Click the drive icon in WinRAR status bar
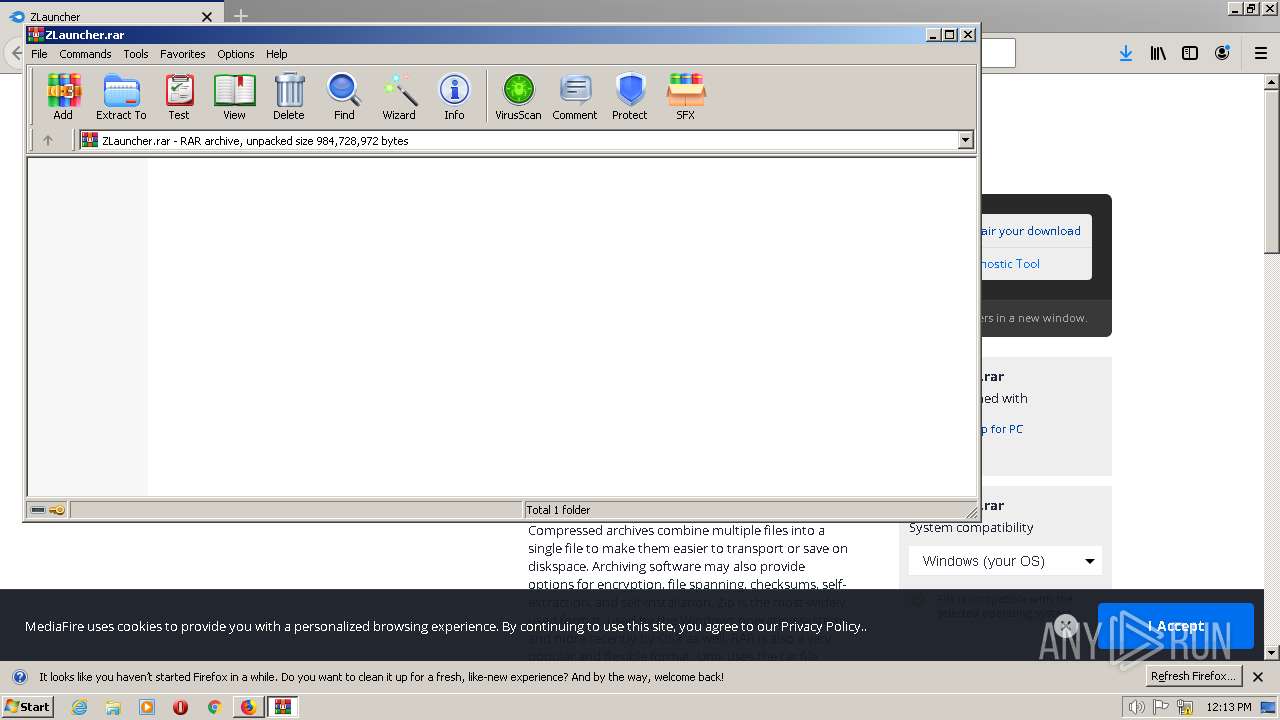Viewport: 1280px width, 720px height. pyautogui.click(x=38, y=510)
